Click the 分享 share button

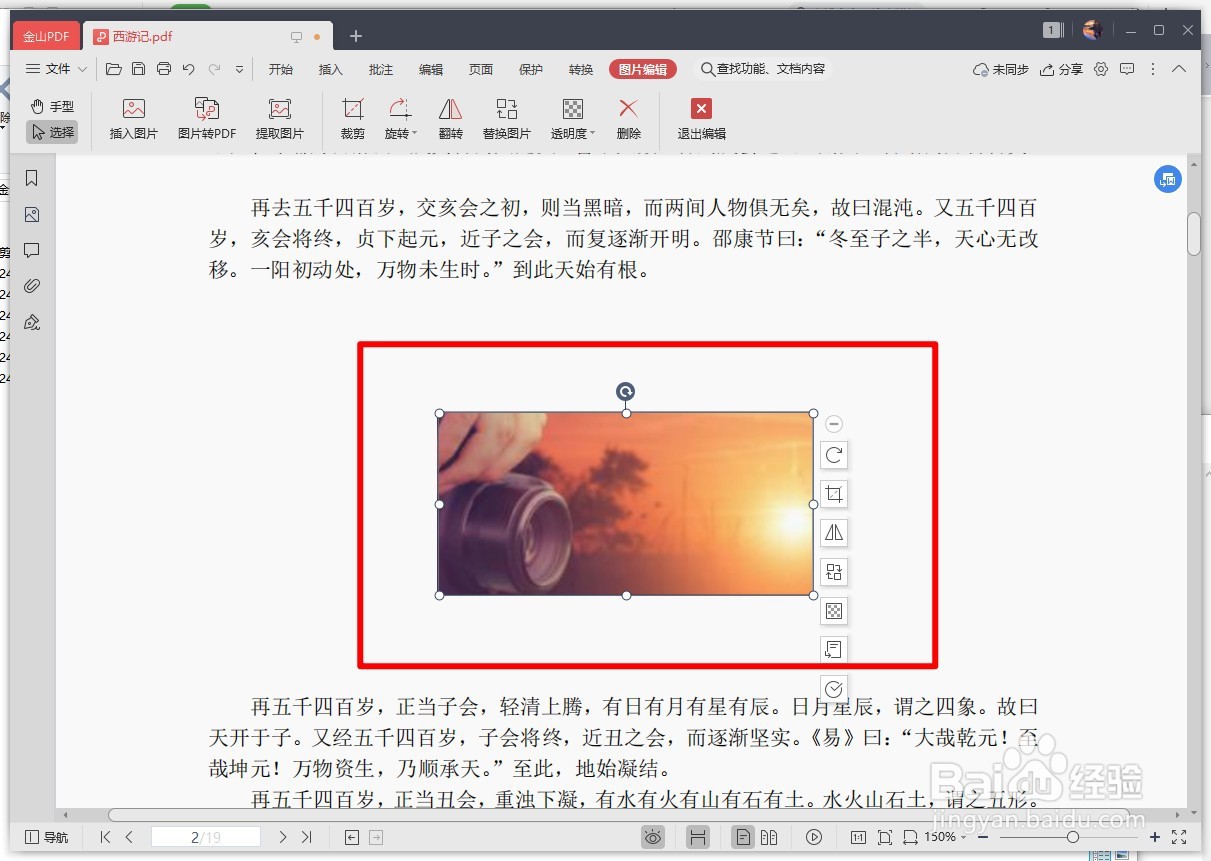pos(1060,69)
